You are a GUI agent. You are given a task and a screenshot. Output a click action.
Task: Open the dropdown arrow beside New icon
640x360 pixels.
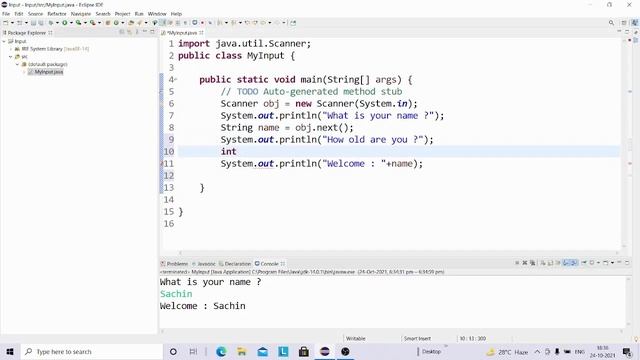click(x=12, y=23)
